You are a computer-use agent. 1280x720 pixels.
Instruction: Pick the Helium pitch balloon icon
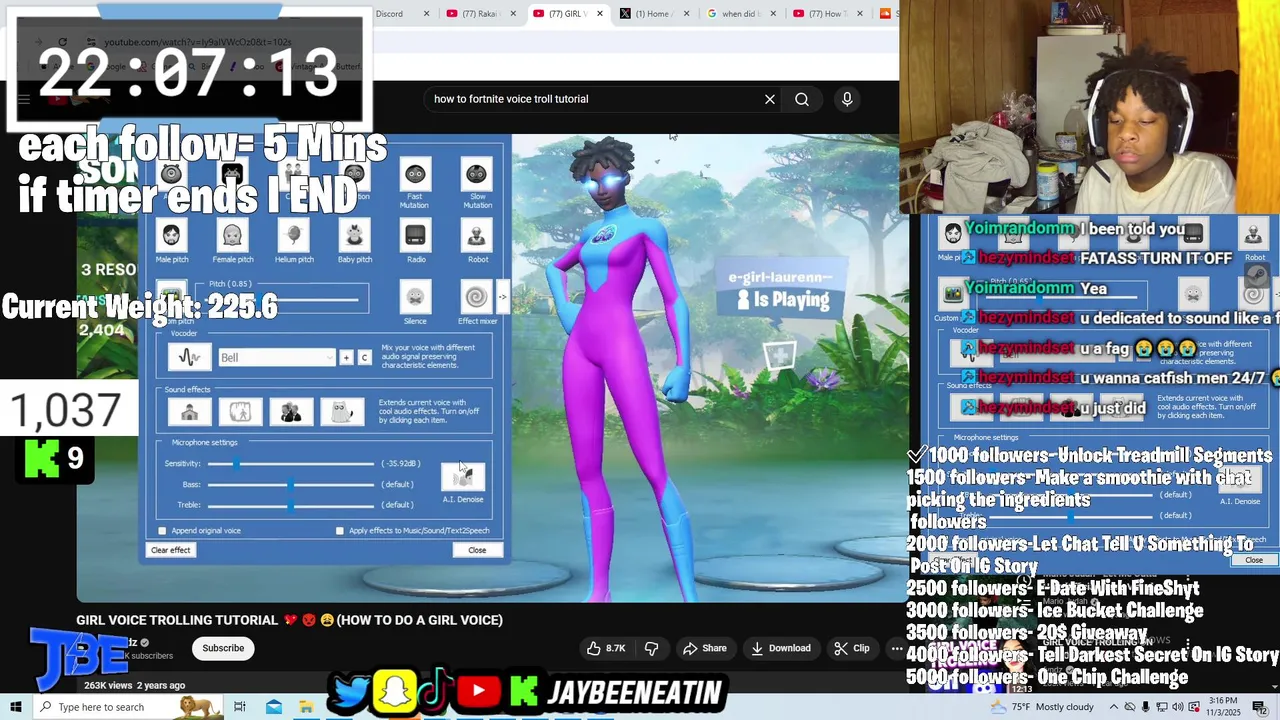click(293, 236)
